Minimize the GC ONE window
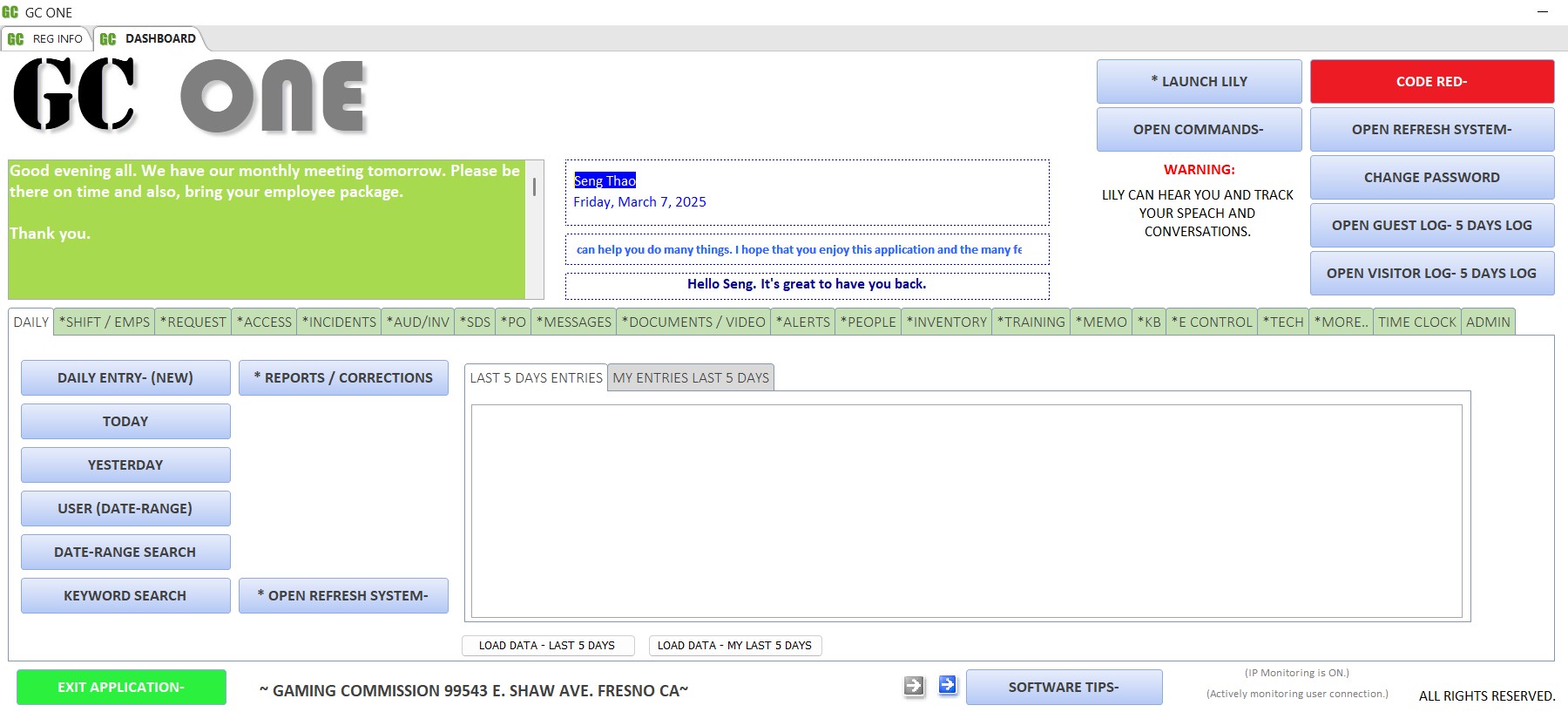Screen dimensions: 1568x712 [x=1543, y=12]
